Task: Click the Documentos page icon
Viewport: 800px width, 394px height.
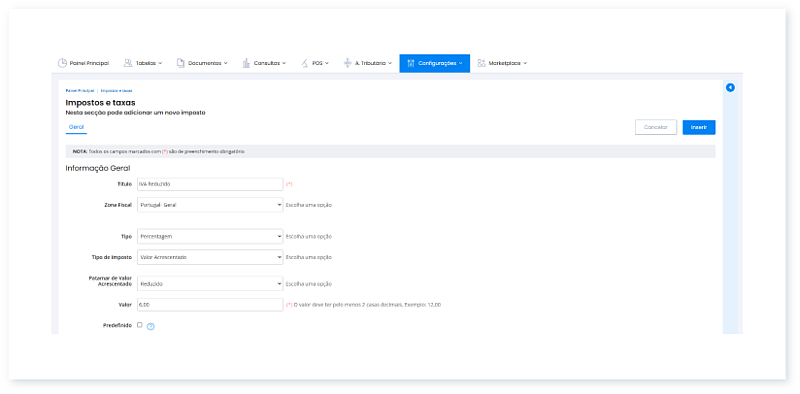Action: tap(181, 63)
